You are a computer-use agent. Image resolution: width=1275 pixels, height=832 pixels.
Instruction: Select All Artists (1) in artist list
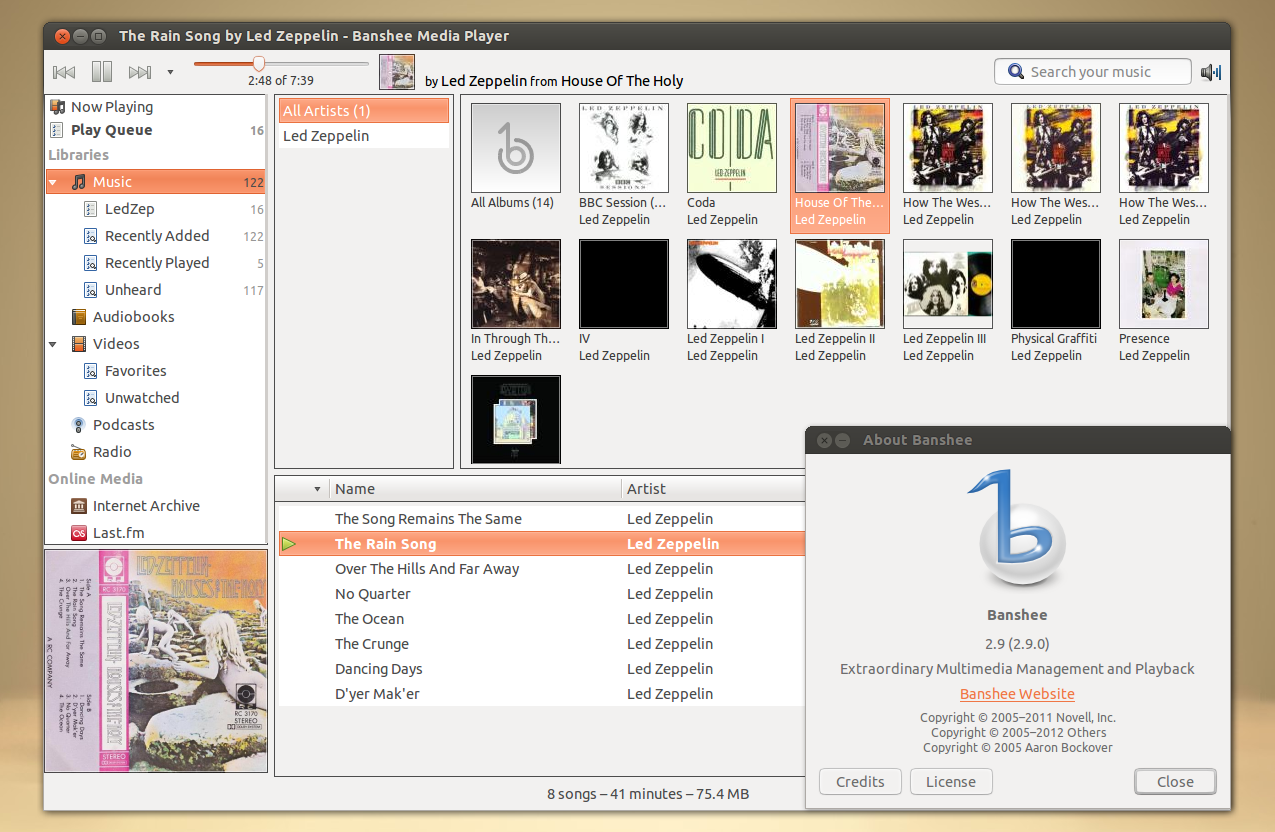point(364,111)
